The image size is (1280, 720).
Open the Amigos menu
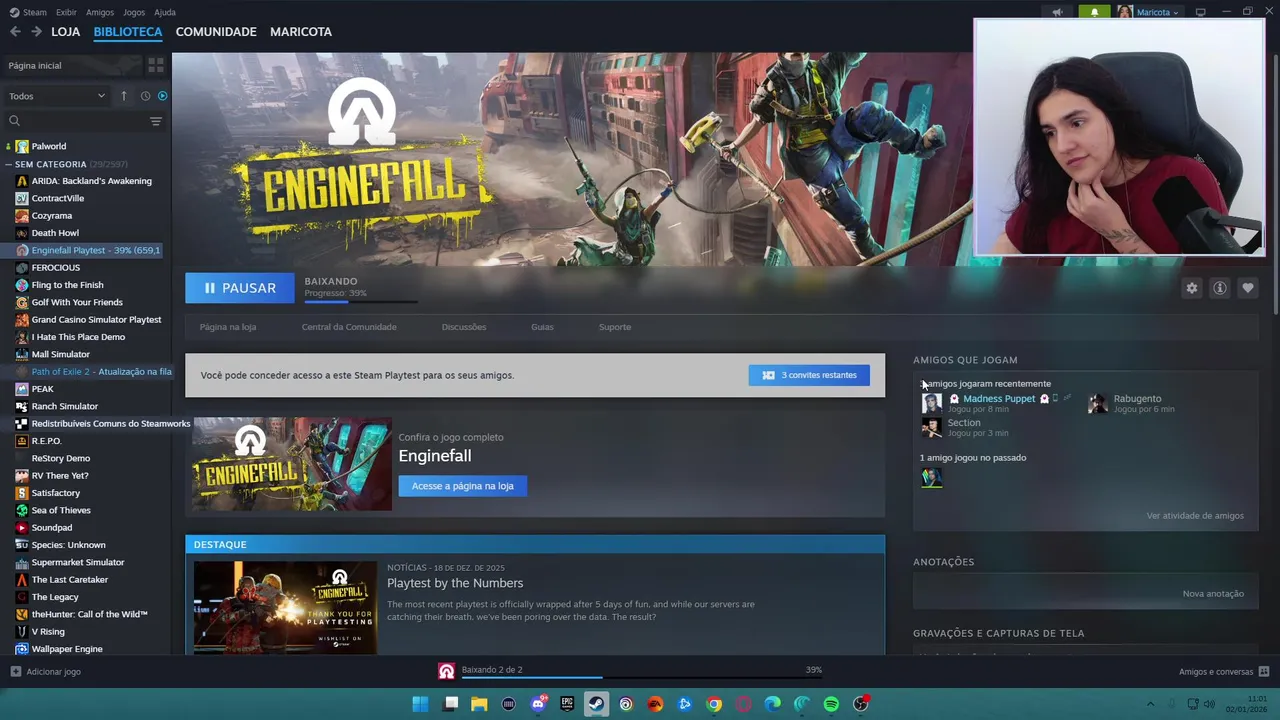(100, 12)
